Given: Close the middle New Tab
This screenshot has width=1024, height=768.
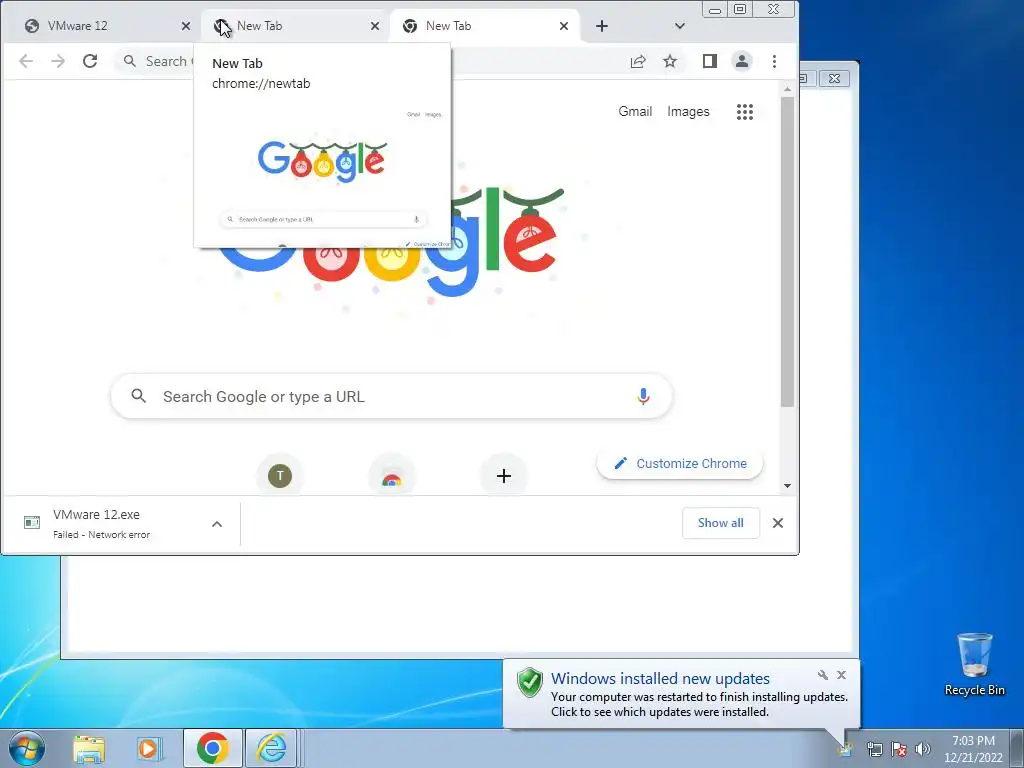Looking at the screenshot, I should [x=375, y=26].
